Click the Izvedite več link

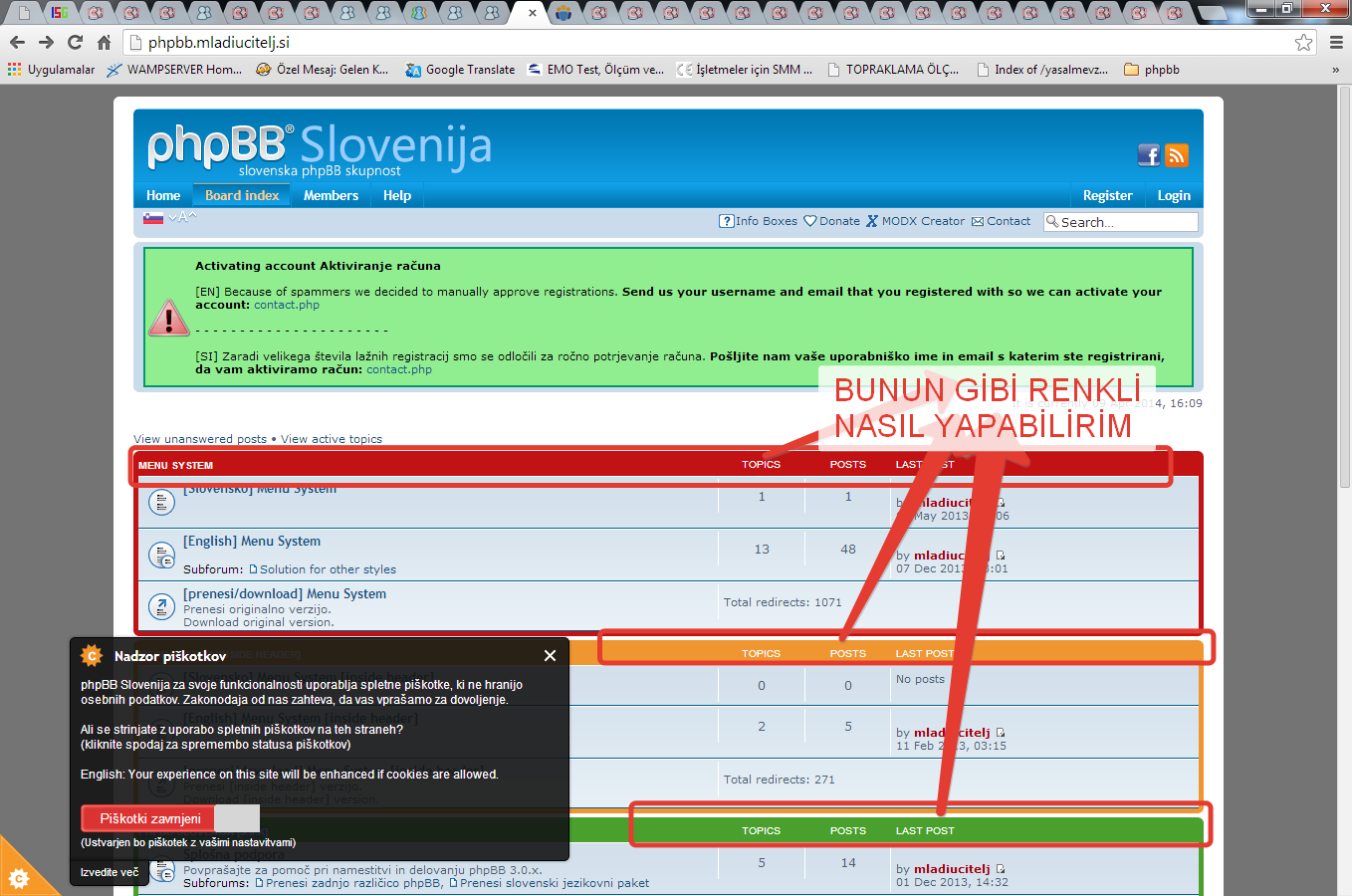point(110,872)
